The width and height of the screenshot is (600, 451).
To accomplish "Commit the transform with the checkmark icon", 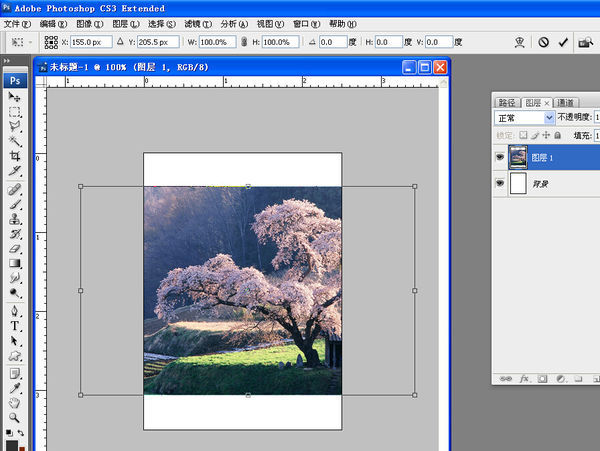I will pyautogui.click(x=564, y=43).
